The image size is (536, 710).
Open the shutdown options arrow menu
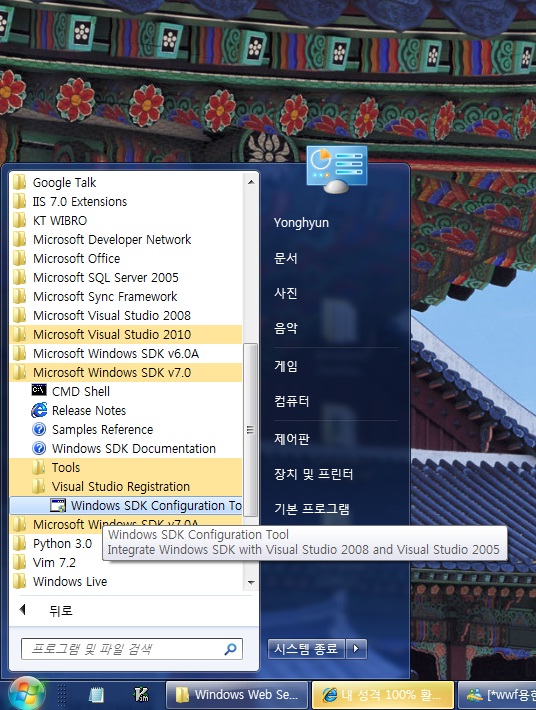pyautogui.click(x=356, y=649)
